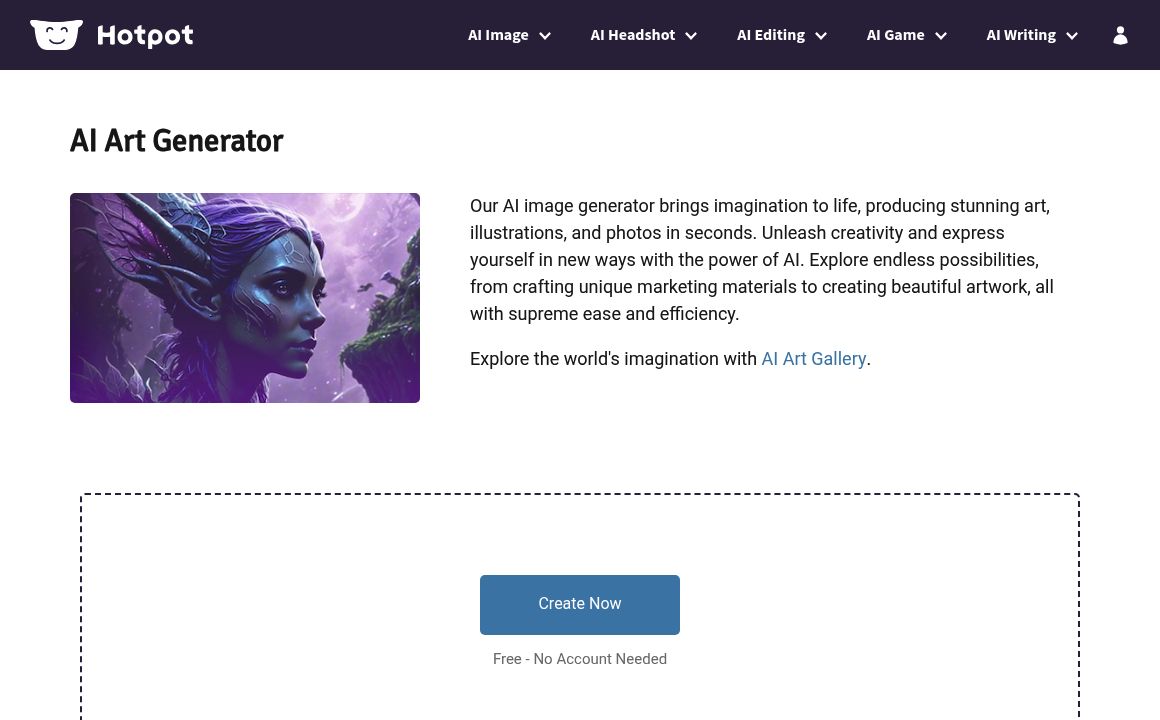1160x720 pixels.
Task: Expand the AI Game dropdown
Action: 906,35
